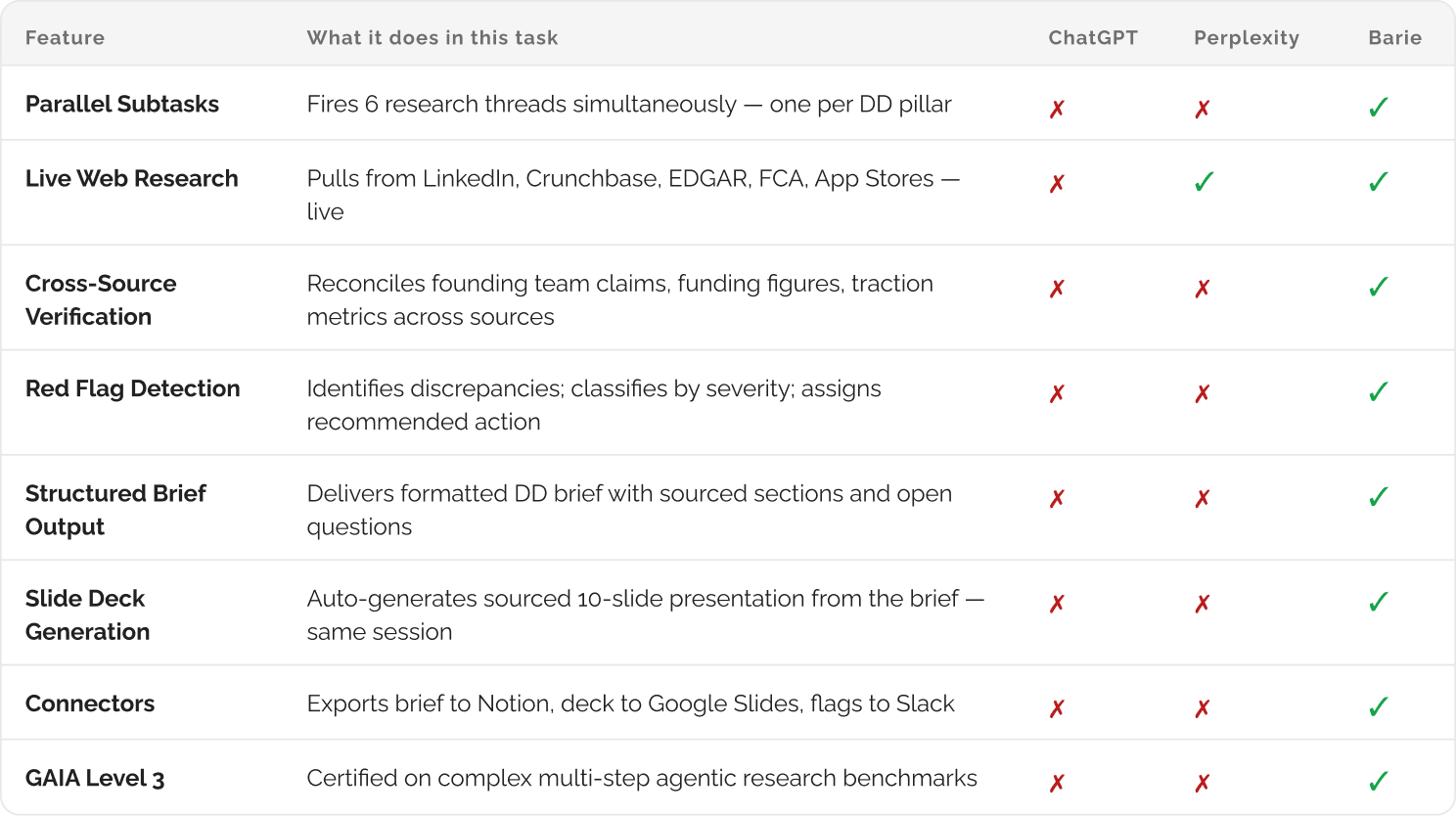Click Perplexity's green checkmark for Live Web Research
Viewport: 1456px width, 816px height.
click(1204, 182)
